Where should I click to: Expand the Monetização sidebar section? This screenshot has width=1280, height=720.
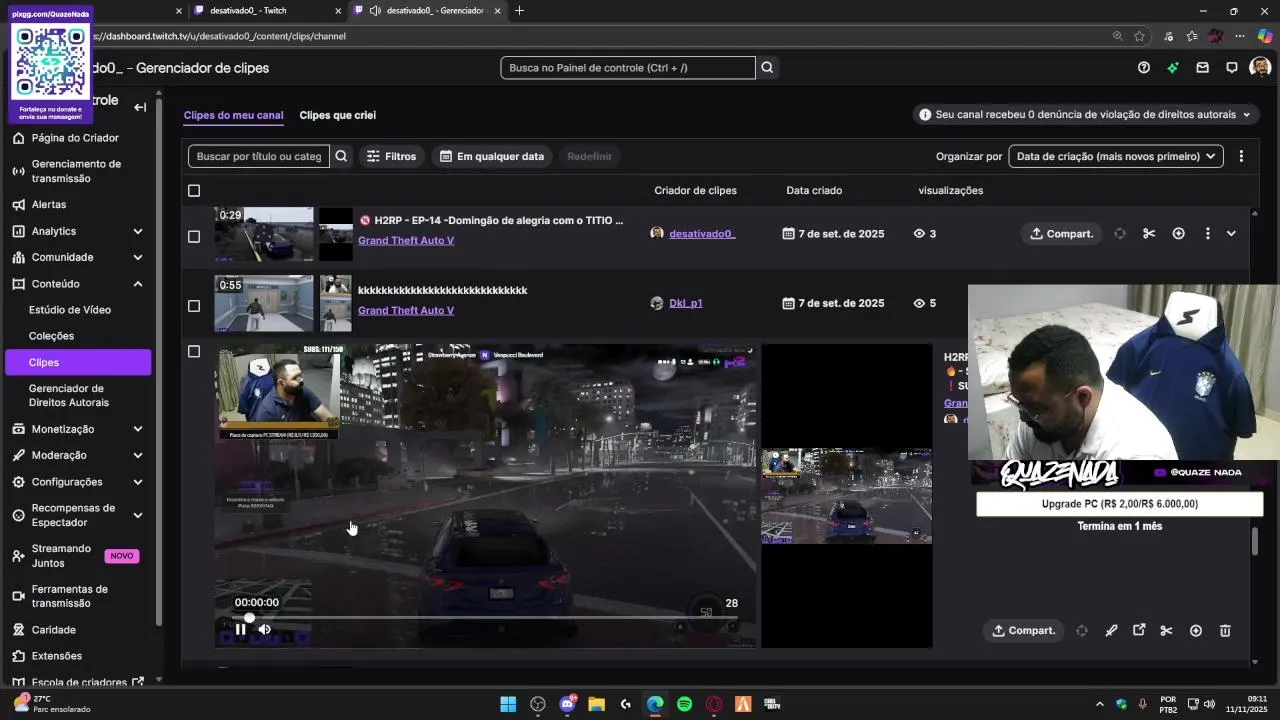[138, 429]
